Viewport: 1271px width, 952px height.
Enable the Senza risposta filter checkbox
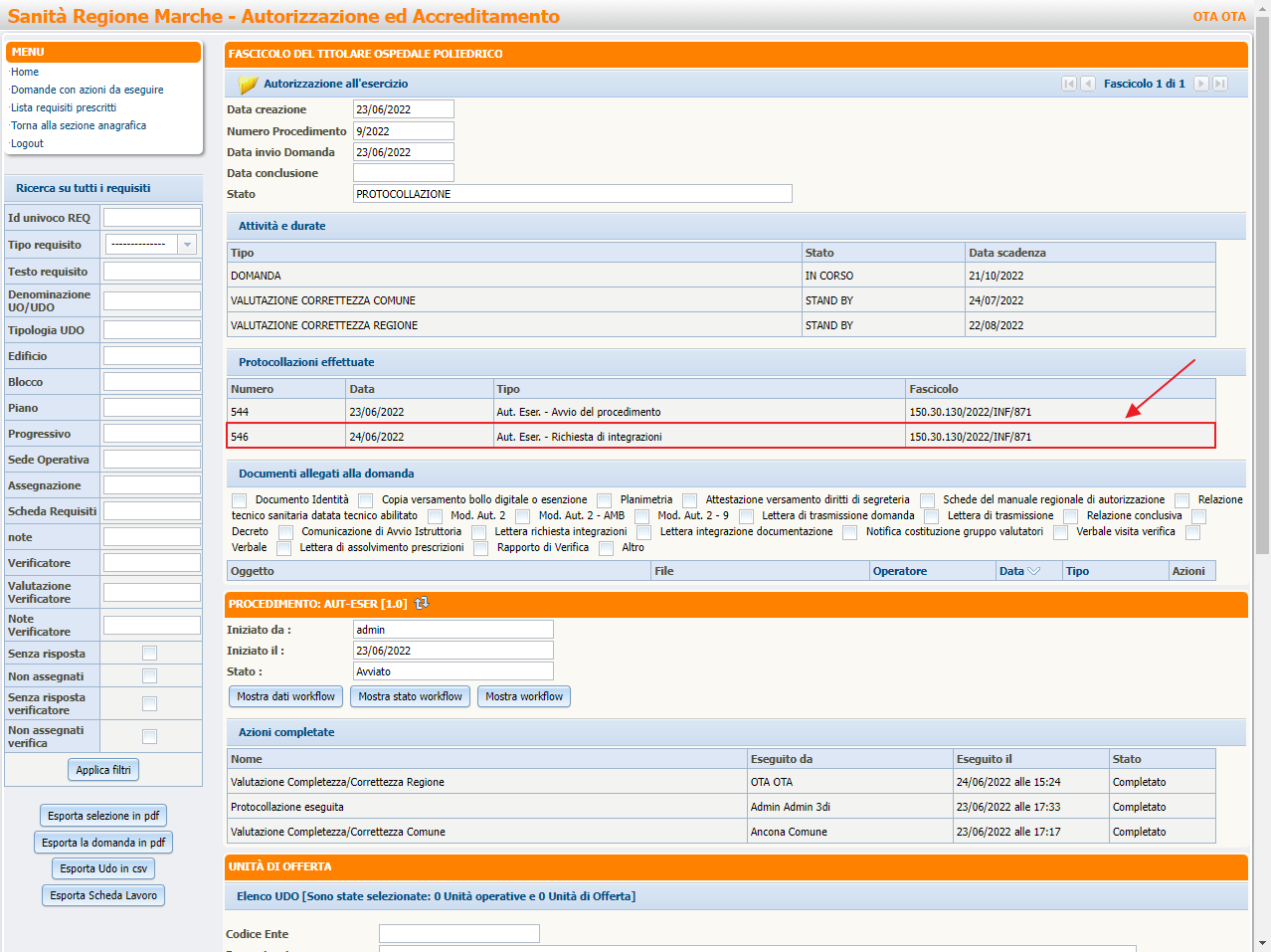(149, 654)
